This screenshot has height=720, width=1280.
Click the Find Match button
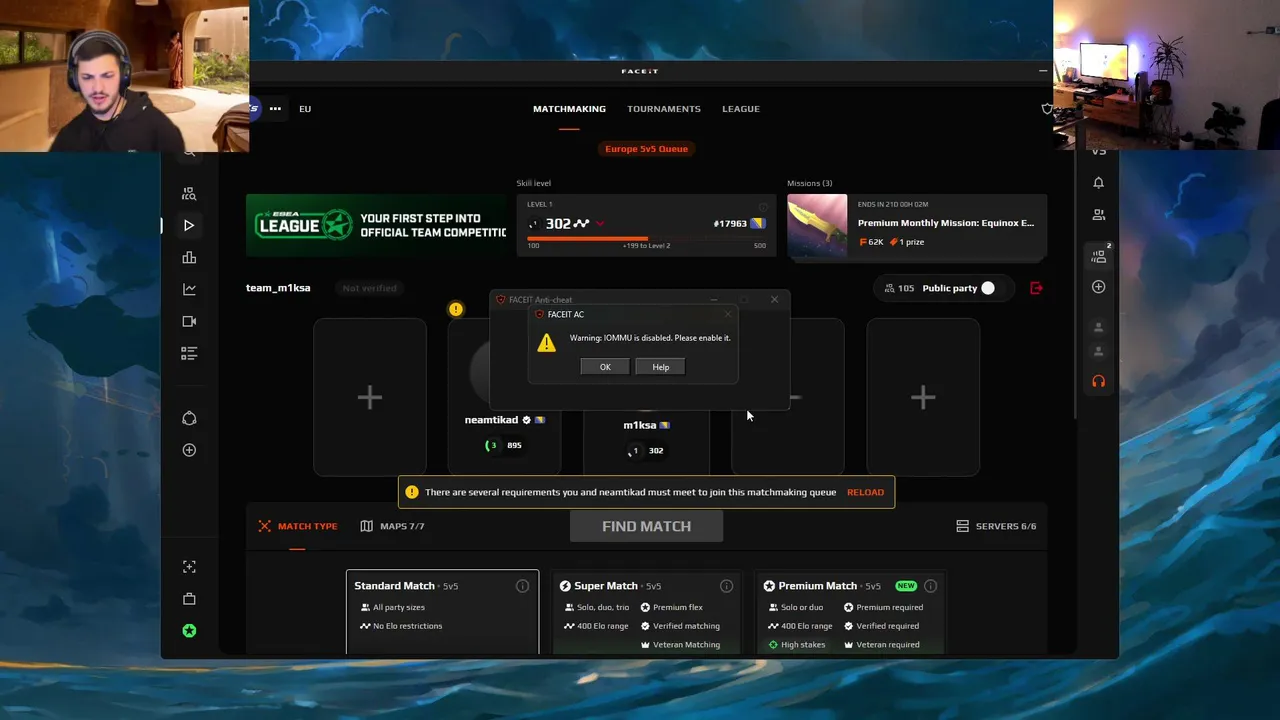646,526
